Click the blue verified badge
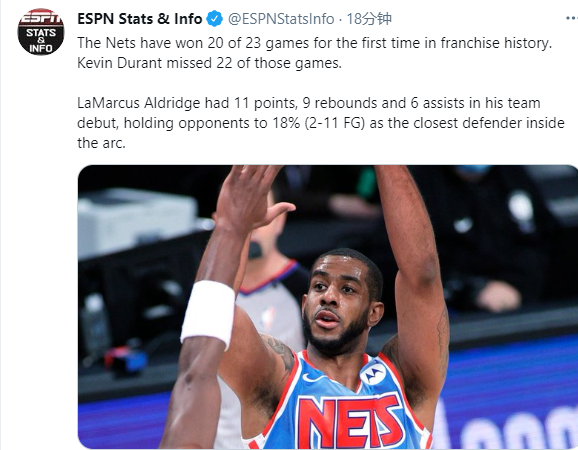Viewport: 578px width, 450px height. click(215, 19)
